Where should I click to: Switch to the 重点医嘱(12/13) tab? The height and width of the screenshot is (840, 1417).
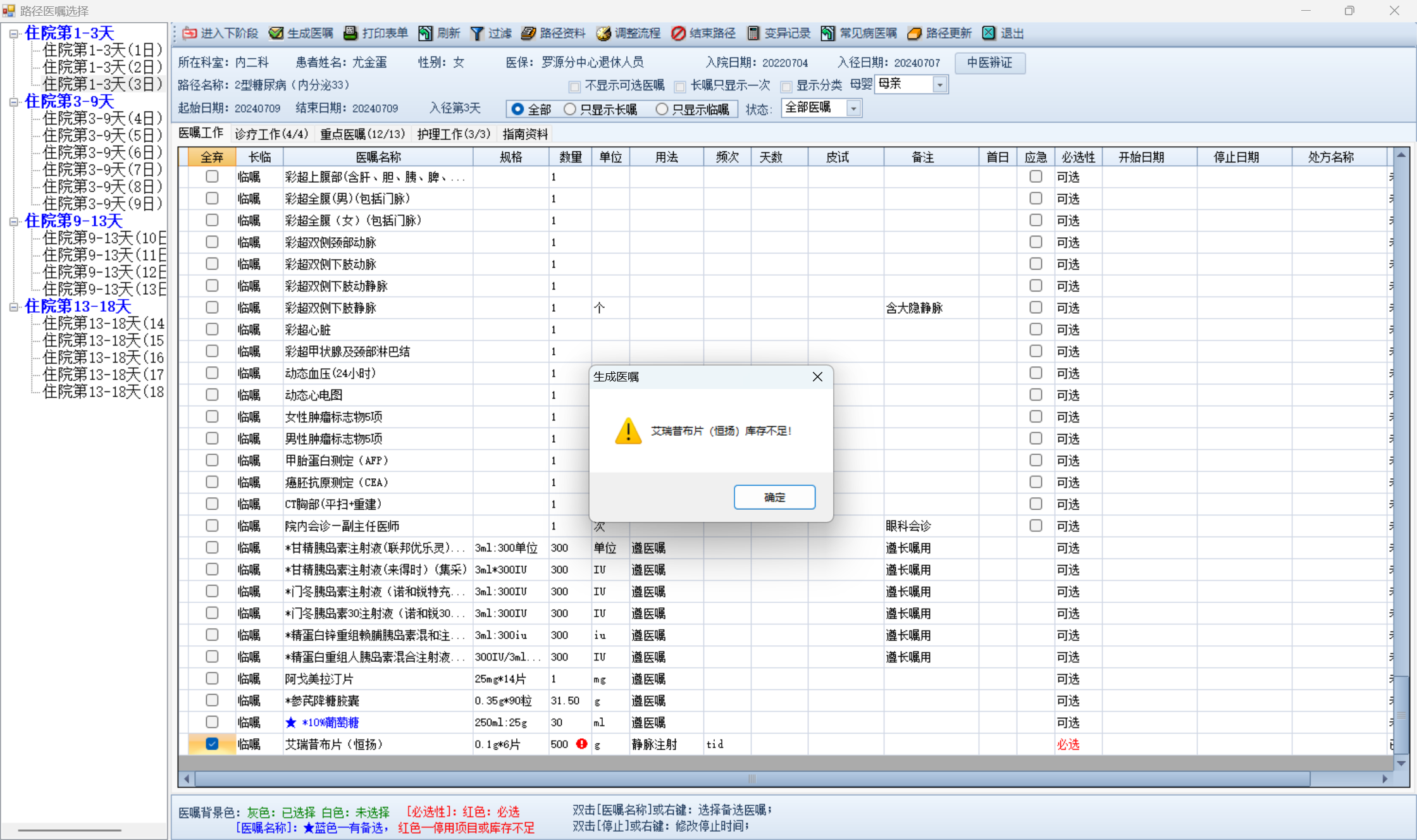click(362, 134)
